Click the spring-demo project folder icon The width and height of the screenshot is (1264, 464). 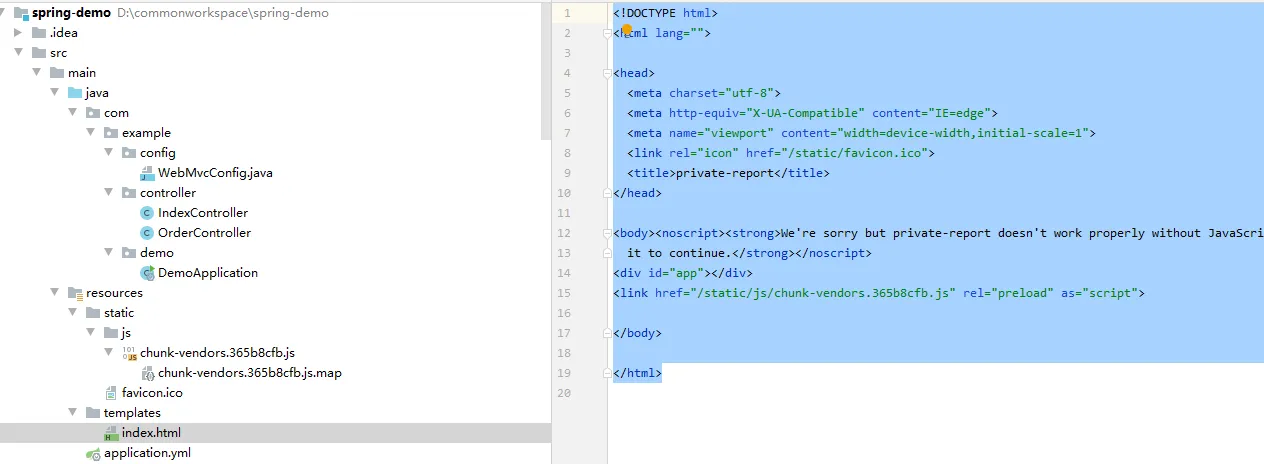tap(22, 13)
